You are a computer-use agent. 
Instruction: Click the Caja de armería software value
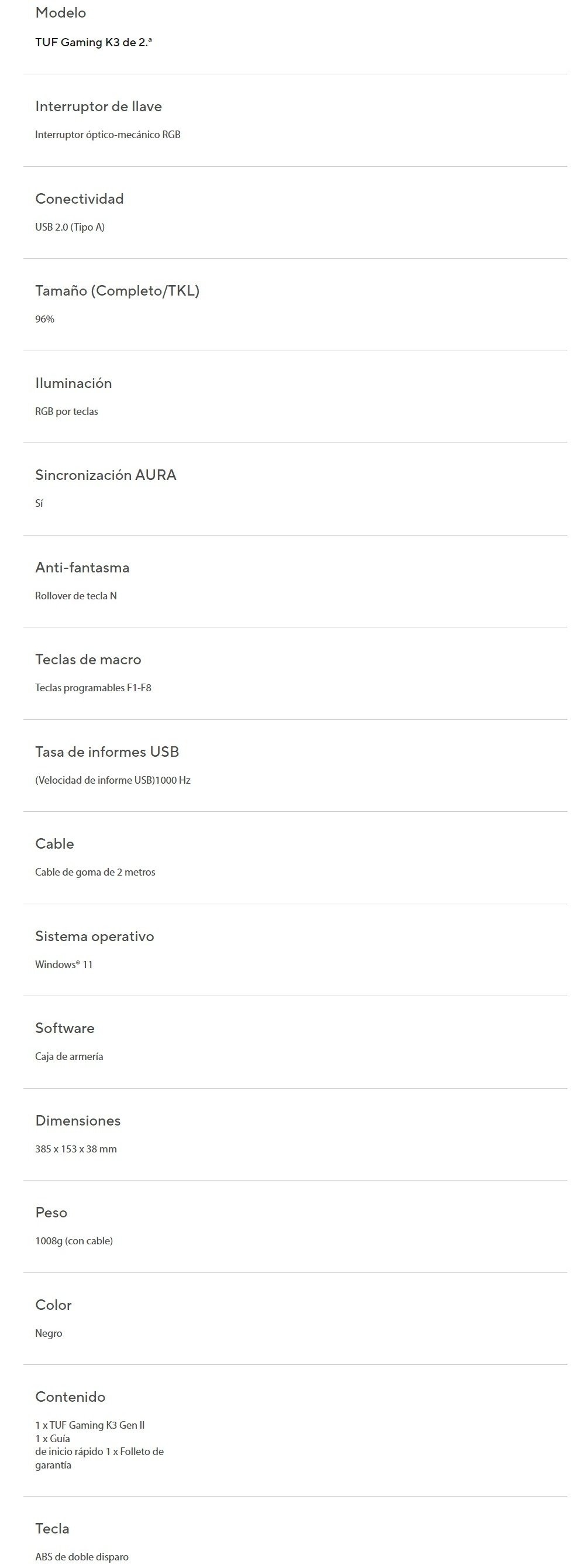(x=70, y=1056)
